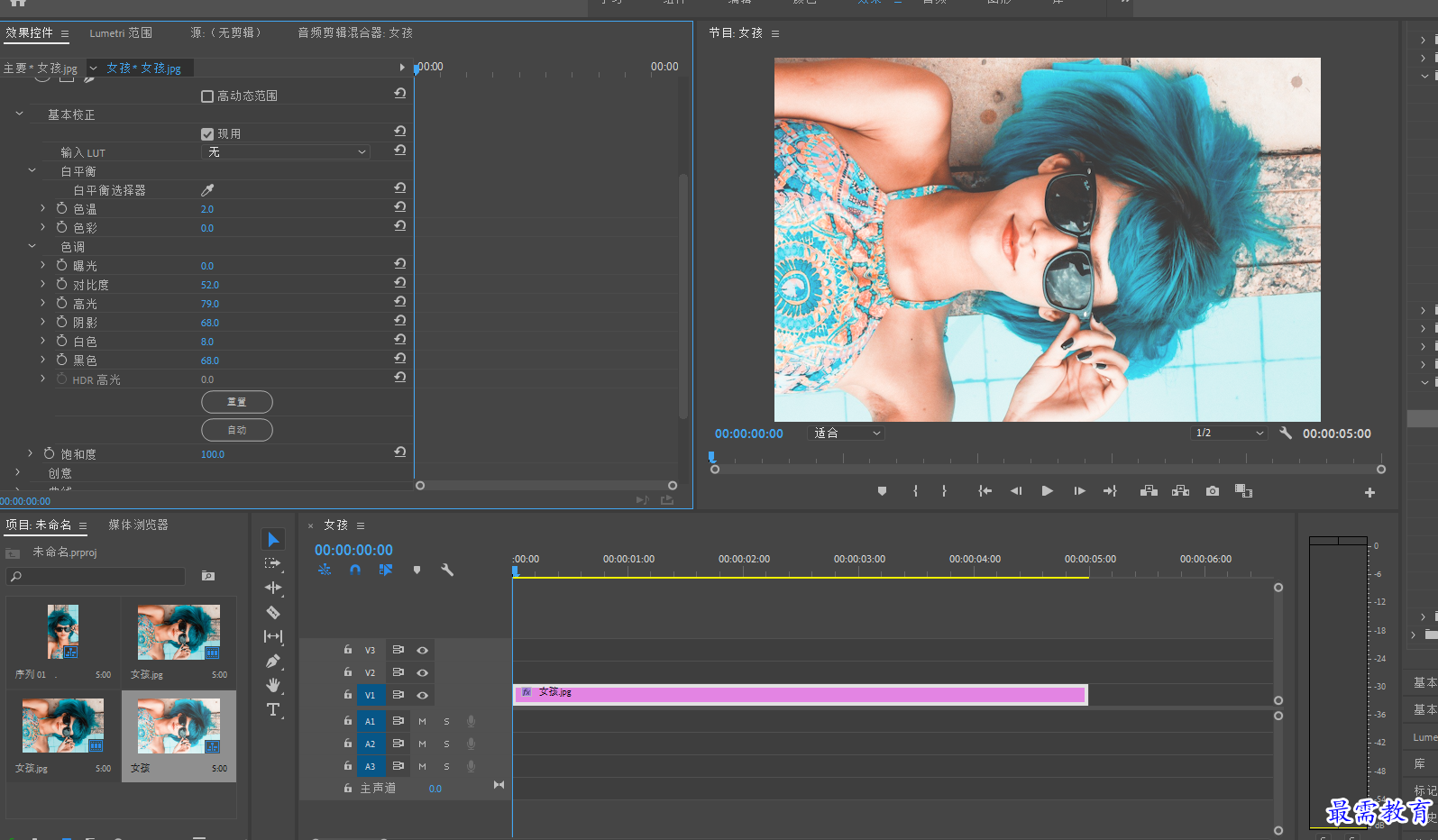The width and height of the screenshot is (1438, 840).
Task: Open playback resolution 1/2 dropdown
Action: 1230,434
